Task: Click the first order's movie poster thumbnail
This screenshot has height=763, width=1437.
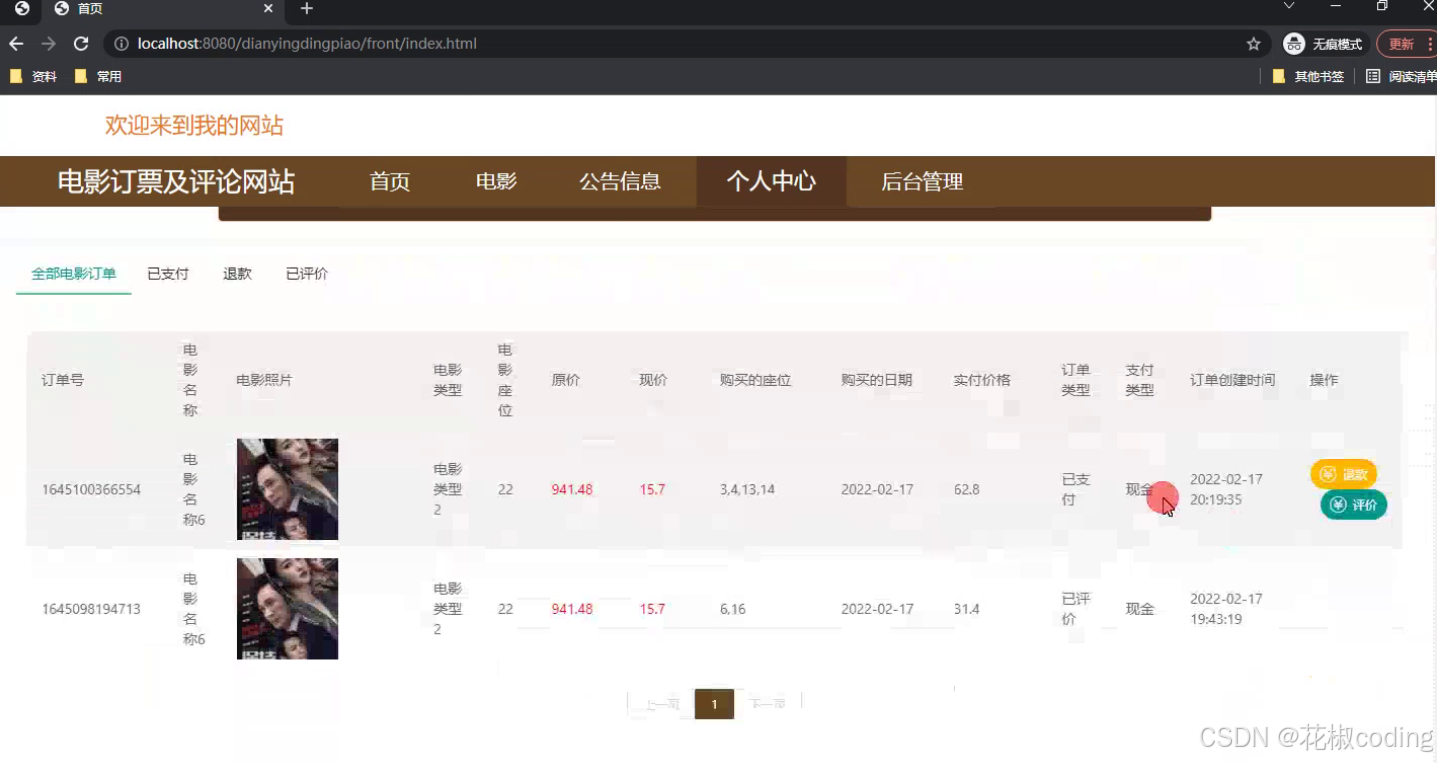Action: tap(287, 488)
